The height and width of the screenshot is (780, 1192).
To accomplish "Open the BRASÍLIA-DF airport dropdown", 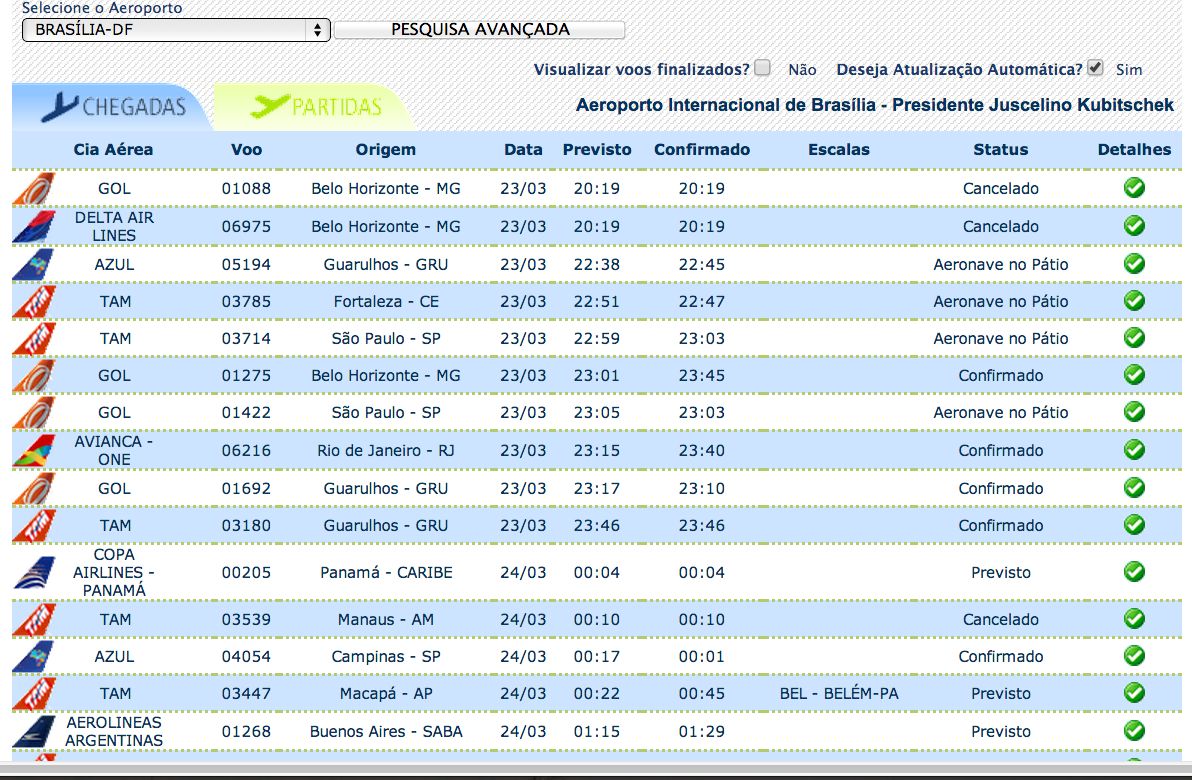I will pos(176,30).
